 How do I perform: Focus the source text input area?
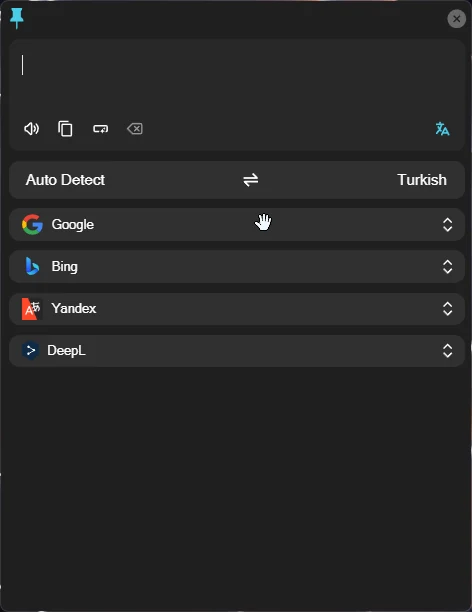237,77
